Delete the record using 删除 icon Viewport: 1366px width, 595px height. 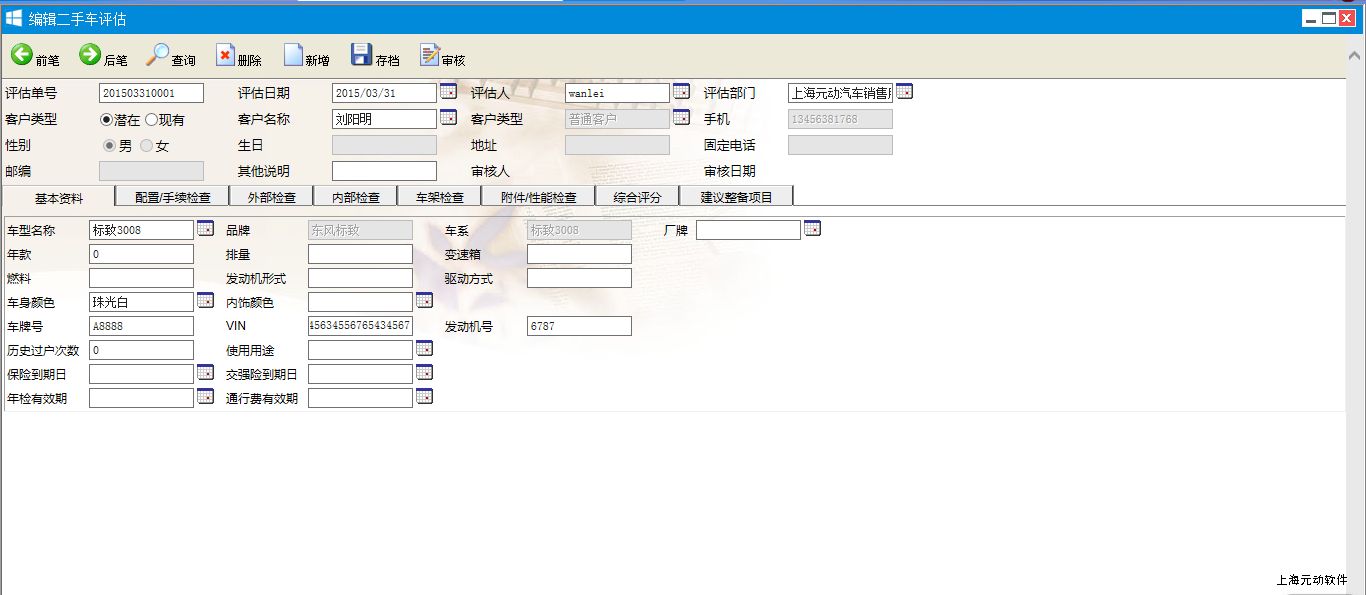tap(225, 55)
